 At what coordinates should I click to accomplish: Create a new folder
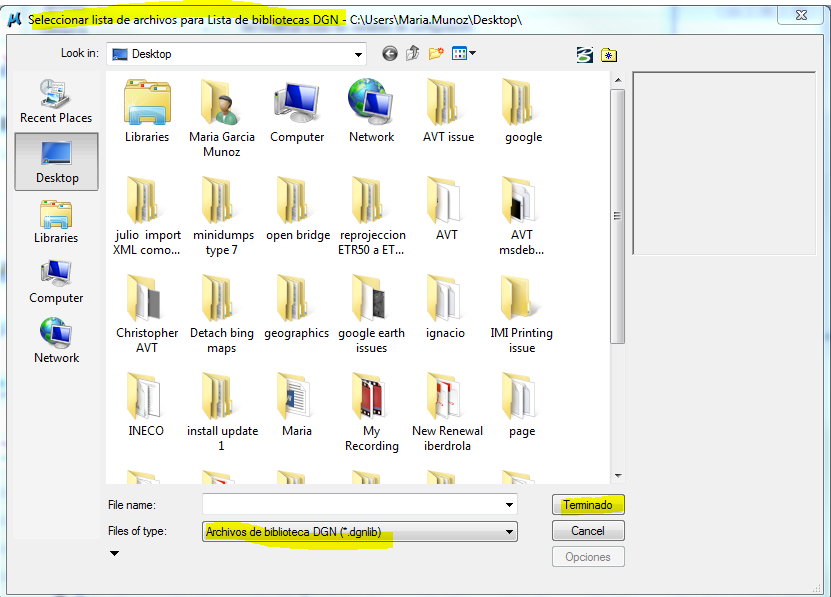click(436, 54)
